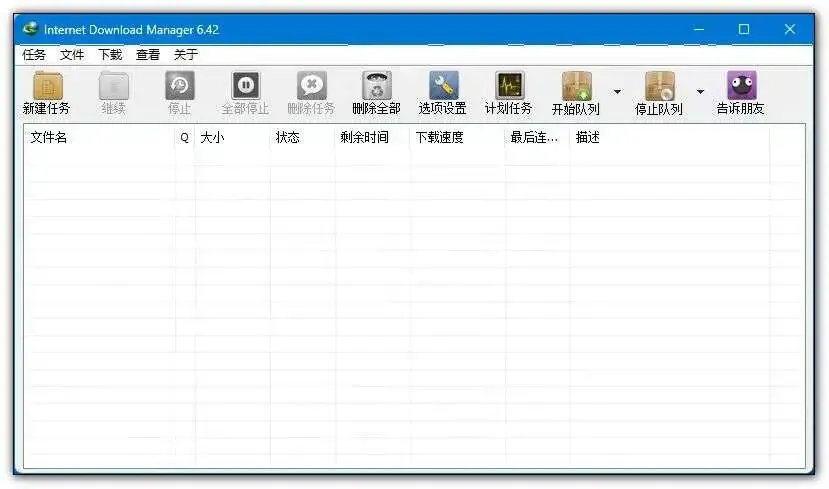Sort by the 大小 column header

[x=232, y=137]
